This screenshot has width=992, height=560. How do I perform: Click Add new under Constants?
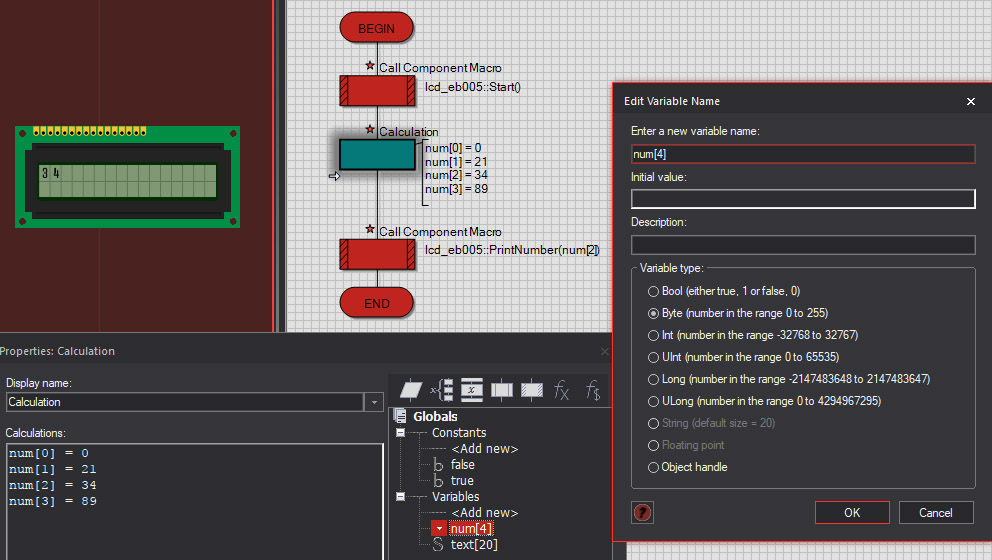click(485, 449)
